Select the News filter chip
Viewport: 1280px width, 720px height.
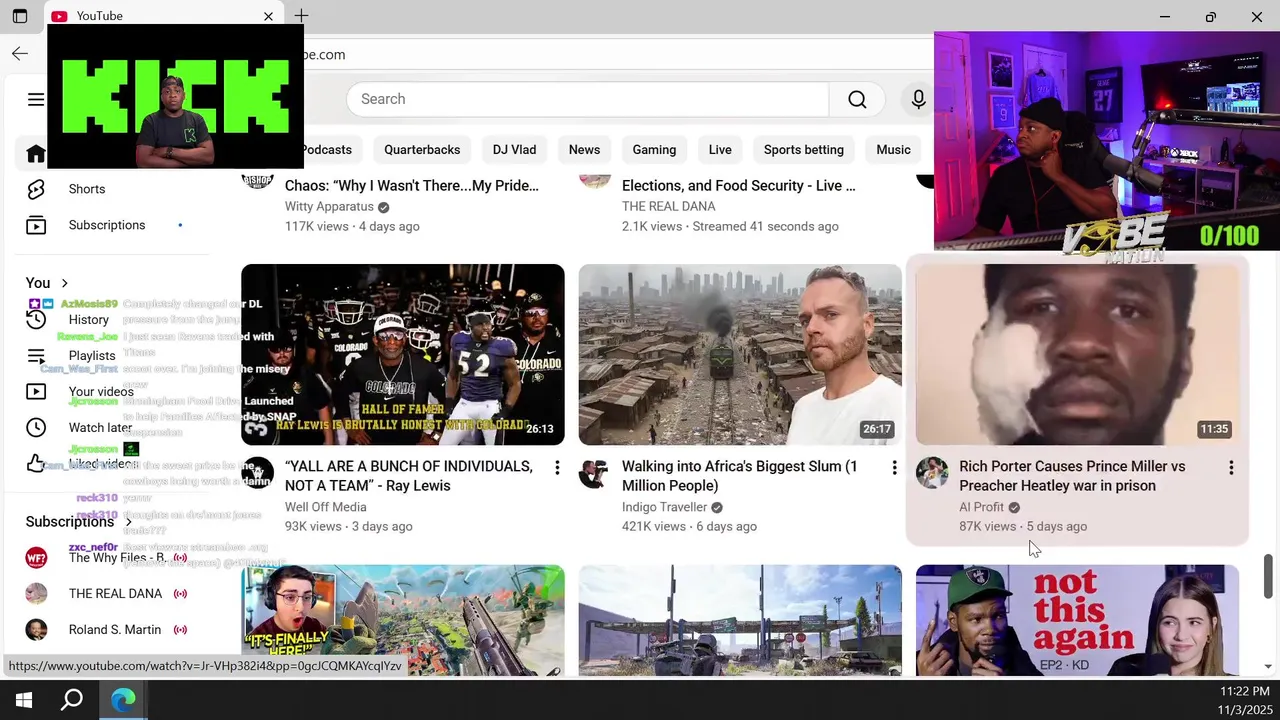[584, 150]
